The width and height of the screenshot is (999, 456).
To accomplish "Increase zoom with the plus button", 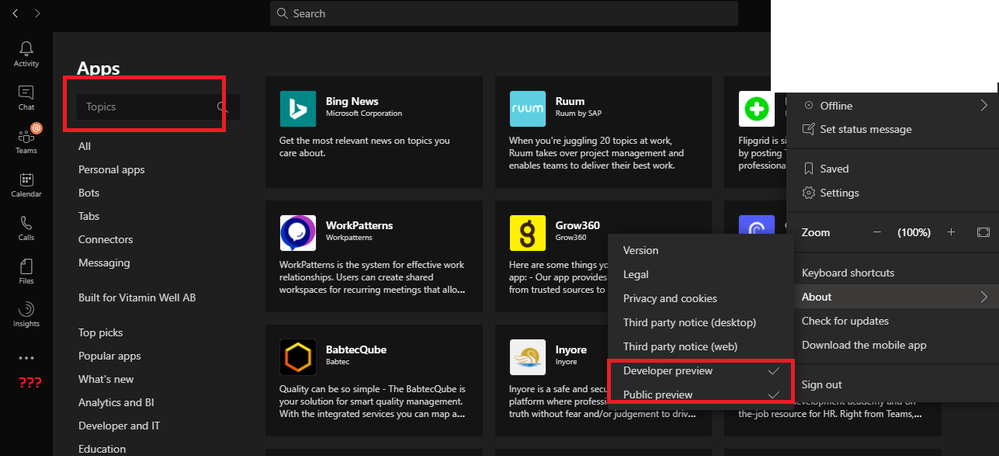I will tap(951, 232).
